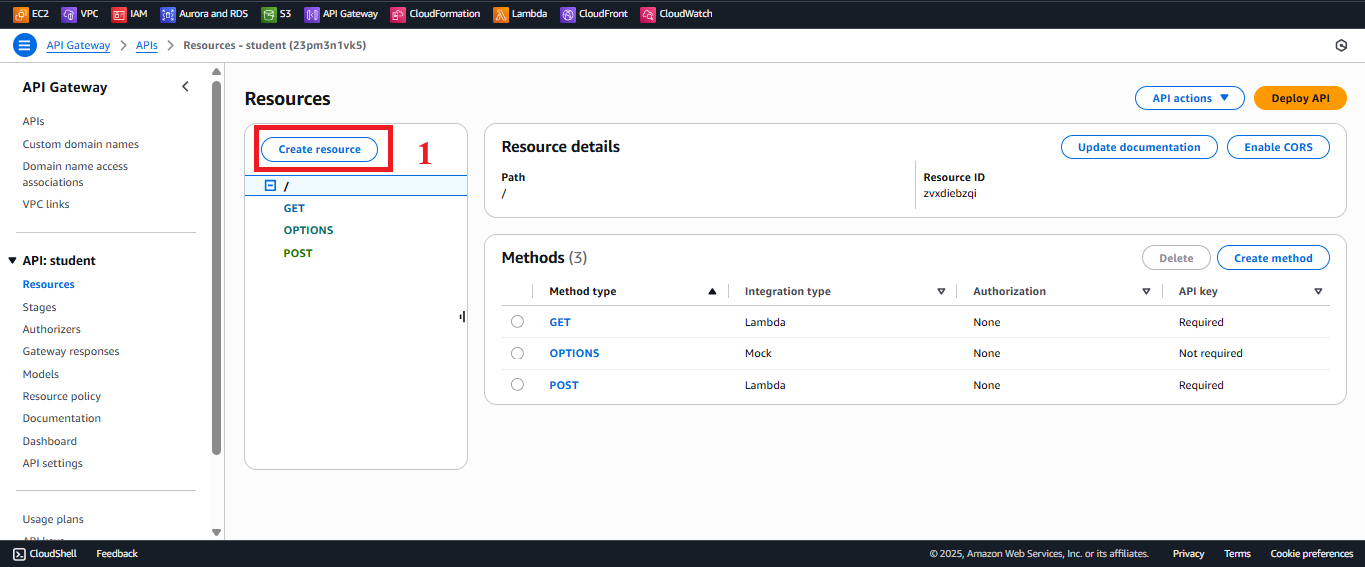Open the CloudFront shortcut icon
The image size is (1365, 567).
[568, 14]
